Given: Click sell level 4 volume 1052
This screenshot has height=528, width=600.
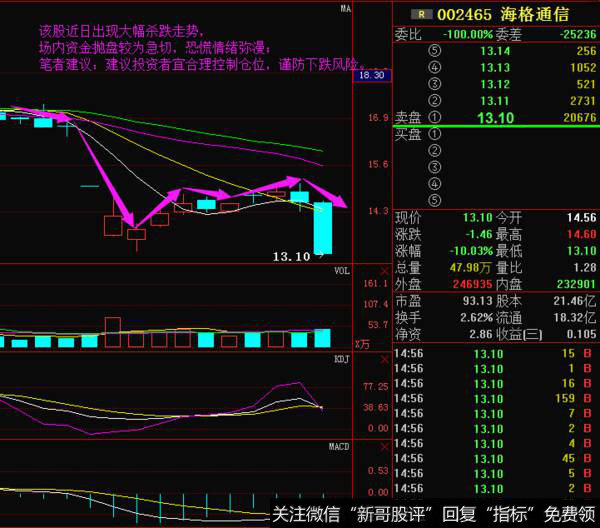Looking at the screenshot, I should (583, 68).
